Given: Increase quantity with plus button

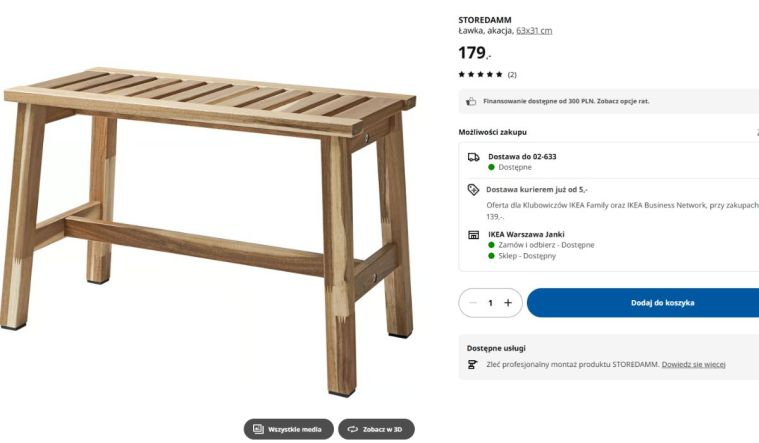Looking at the screenshot, I should pyautogui.click(x=507, y=303).
